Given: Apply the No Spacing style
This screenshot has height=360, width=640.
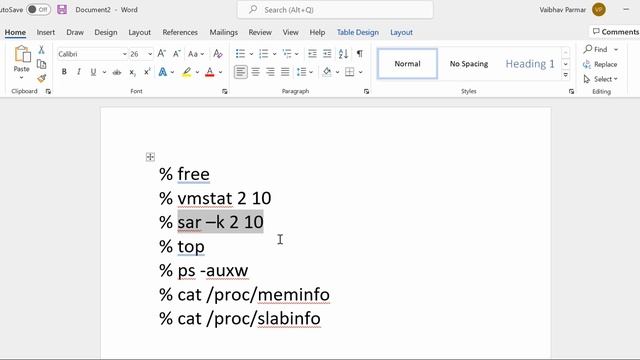Looking at the screenshot, I should coord(469,64).
